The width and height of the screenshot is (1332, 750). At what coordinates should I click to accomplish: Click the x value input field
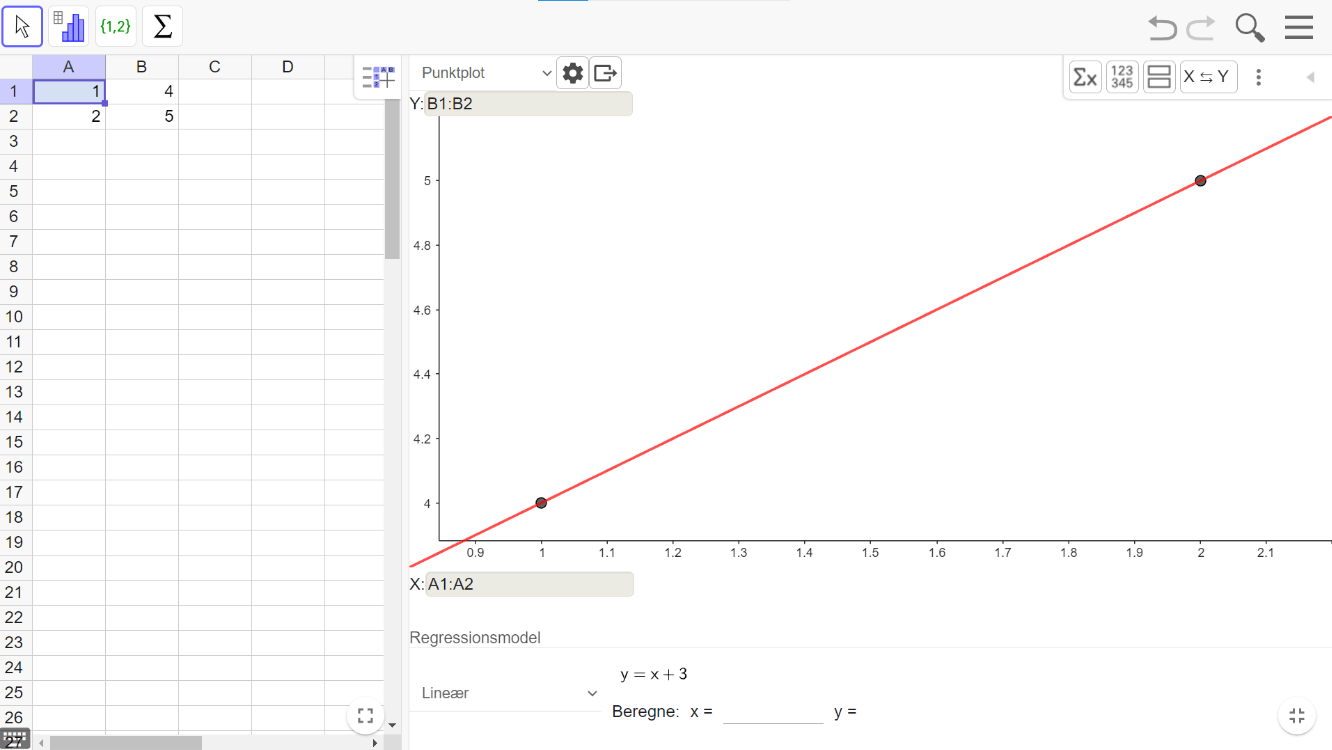point(773,712)
